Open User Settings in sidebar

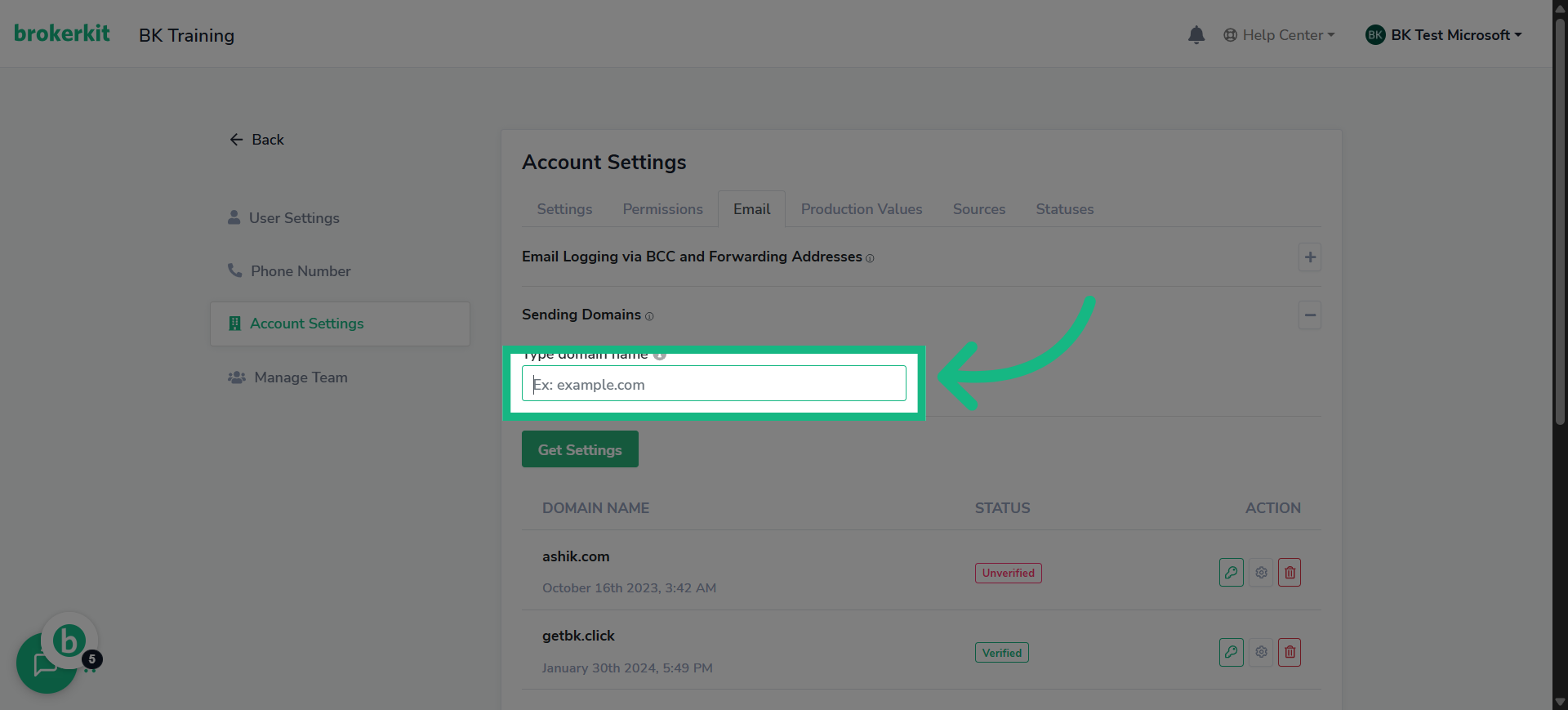point(283,218)
